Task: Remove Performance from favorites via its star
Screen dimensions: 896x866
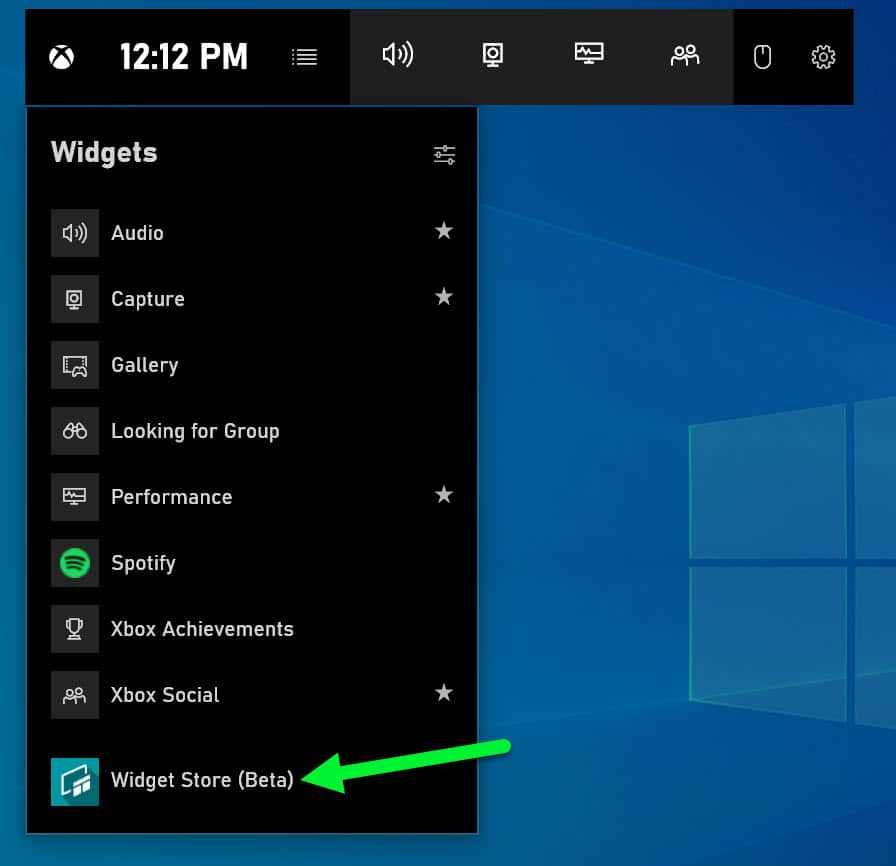Action: (444, 495)
